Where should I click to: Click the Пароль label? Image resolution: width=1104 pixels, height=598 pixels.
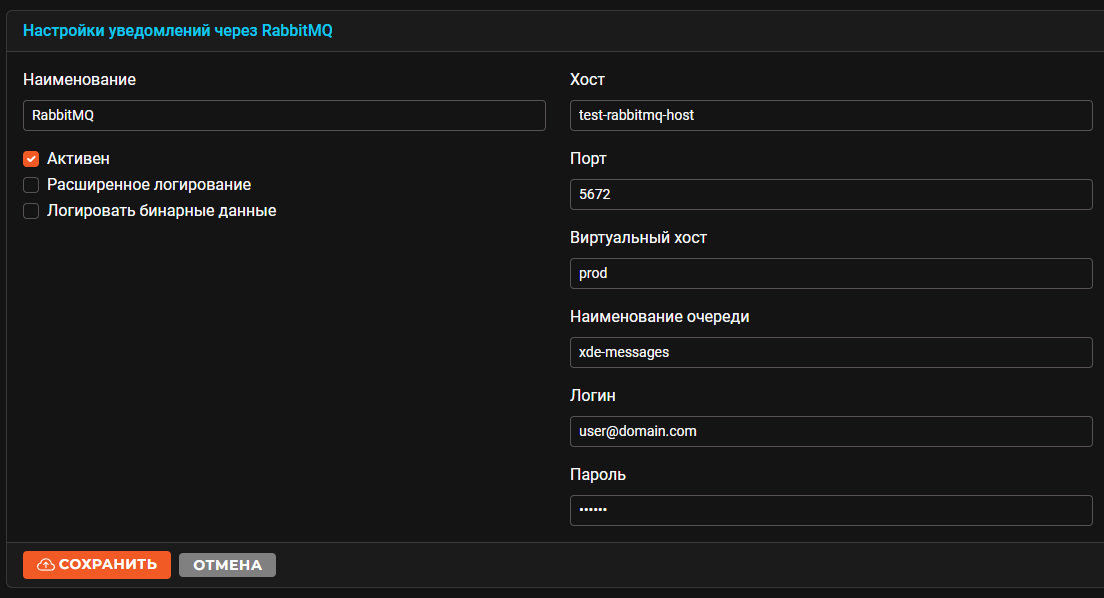tap(598, 475)
